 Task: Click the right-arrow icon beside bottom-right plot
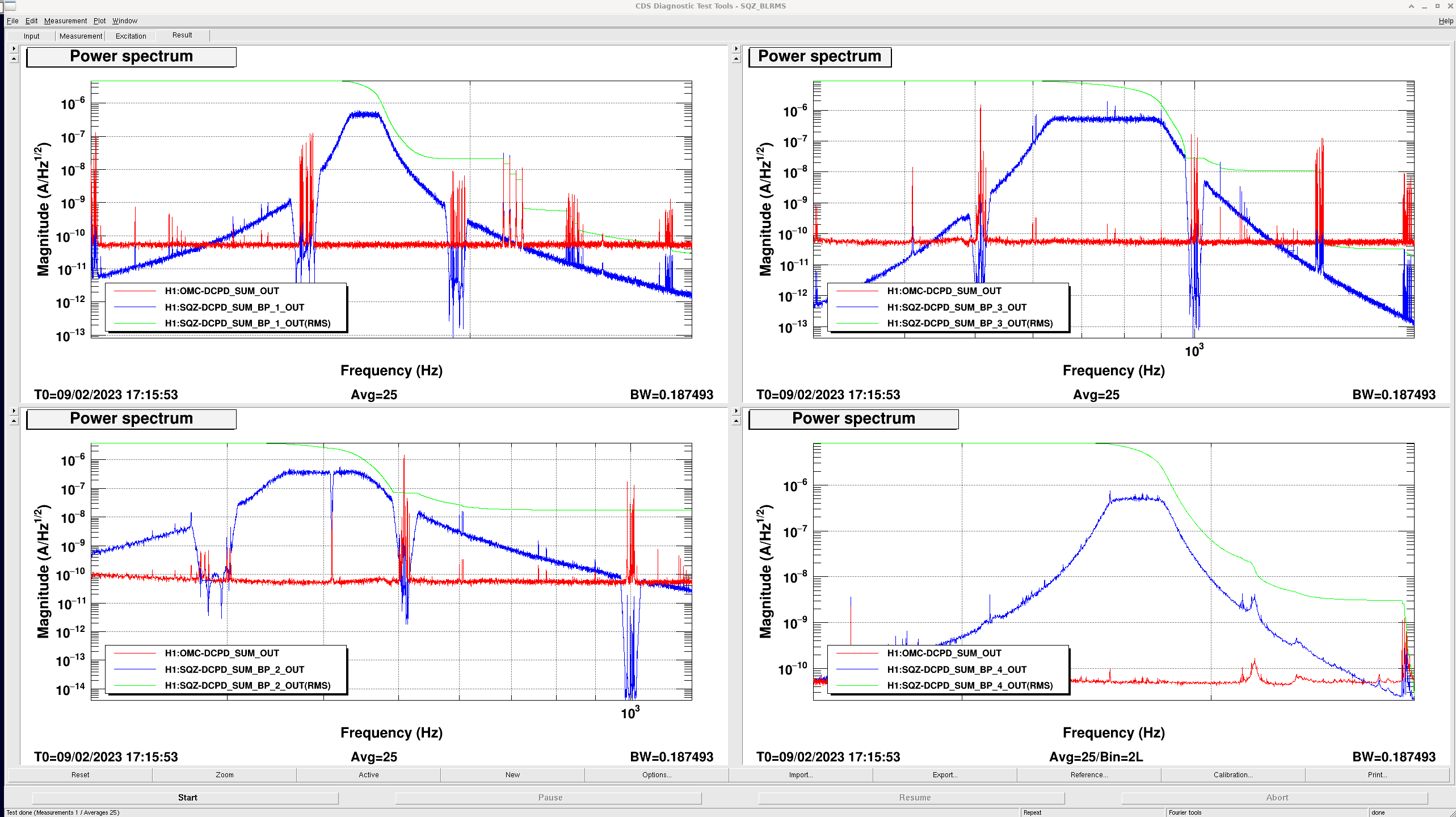point(737,411)
